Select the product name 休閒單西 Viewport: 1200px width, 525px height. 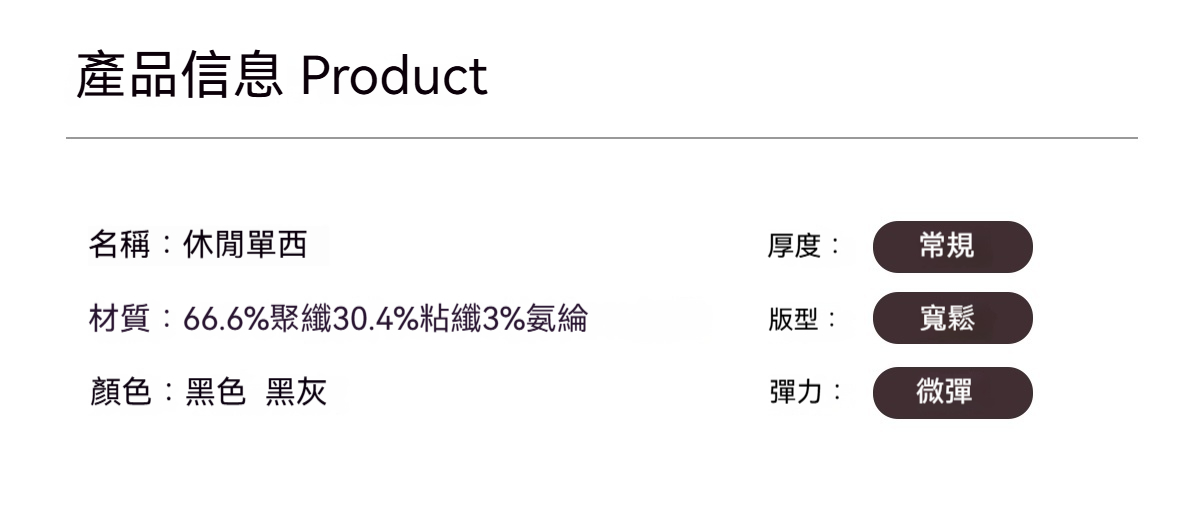point(245,244)
